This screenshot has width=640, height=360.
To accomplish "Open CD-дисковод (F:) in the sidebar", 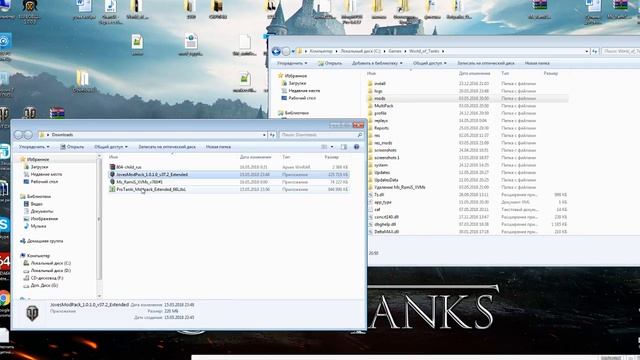I will [47, 278].
